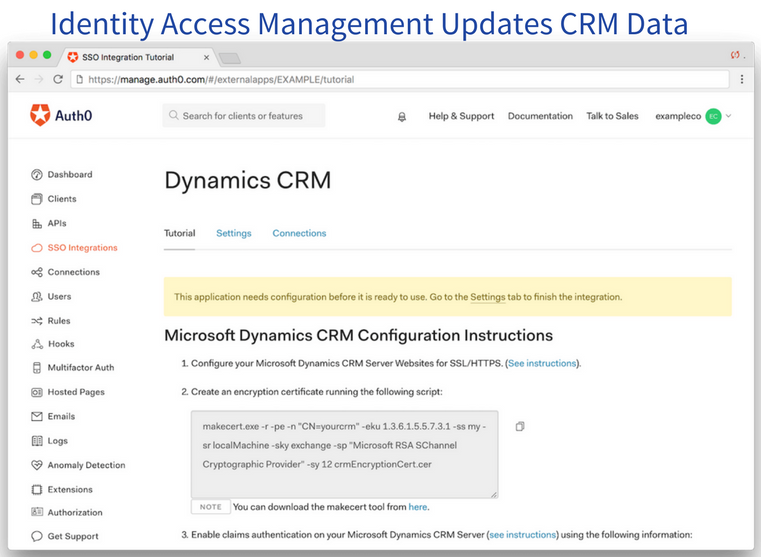The height and width of the screenshot is (557, 761).
Task: Click the browser forward arrow
Action: tap(39, 79)
